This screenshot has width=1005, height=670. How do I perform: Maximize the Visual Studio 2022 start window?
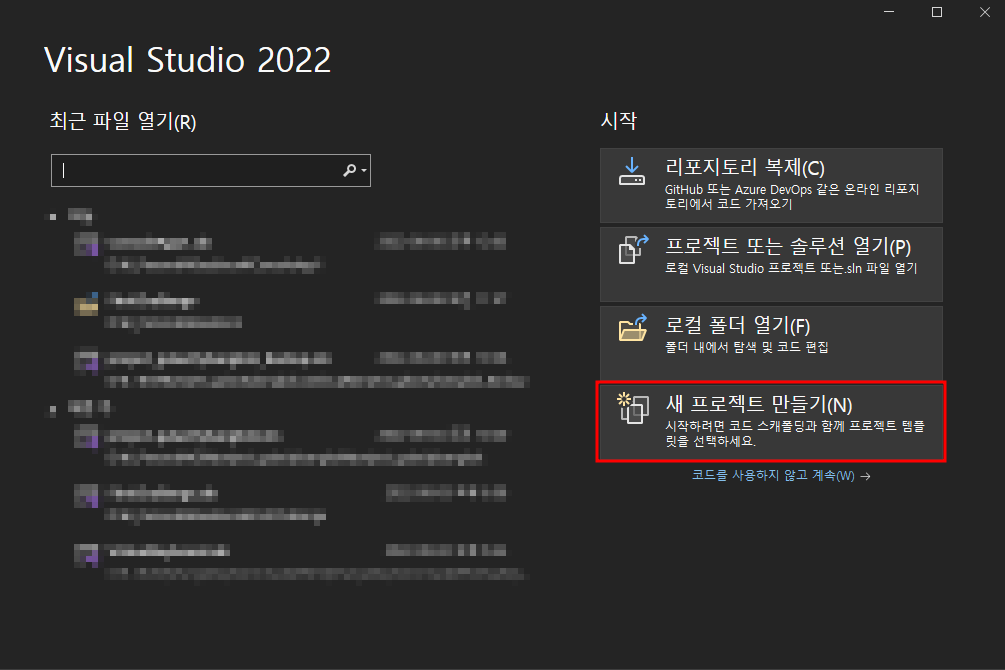[x=936, y=12]
